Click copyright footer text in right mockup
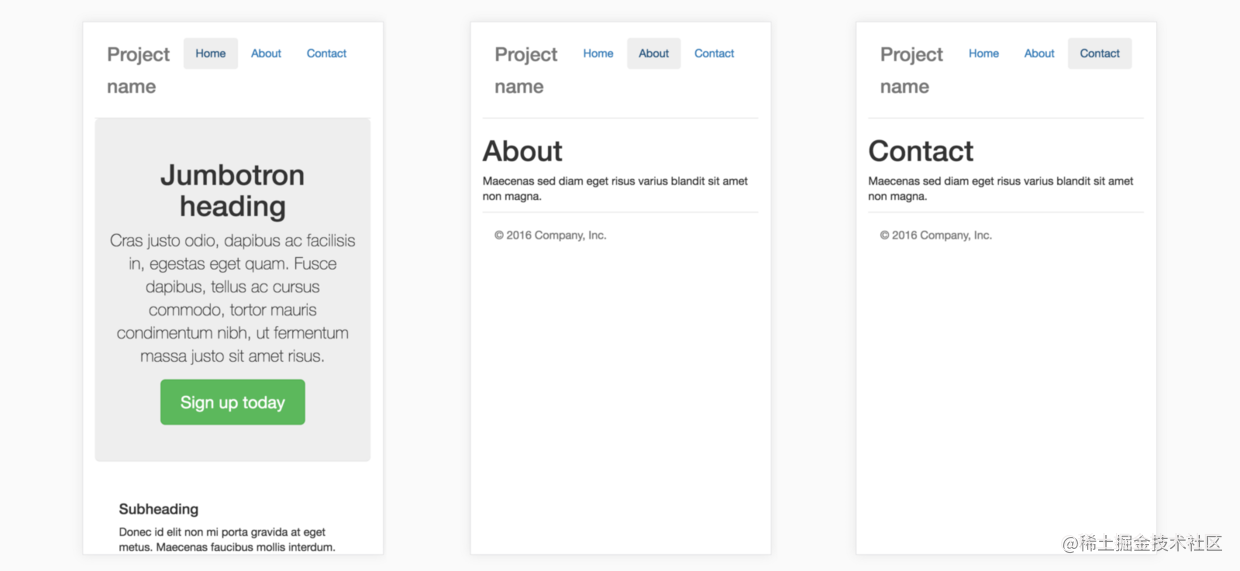Image resolution: width=1240 pixels, height=571 pixels. click(936, 235)
